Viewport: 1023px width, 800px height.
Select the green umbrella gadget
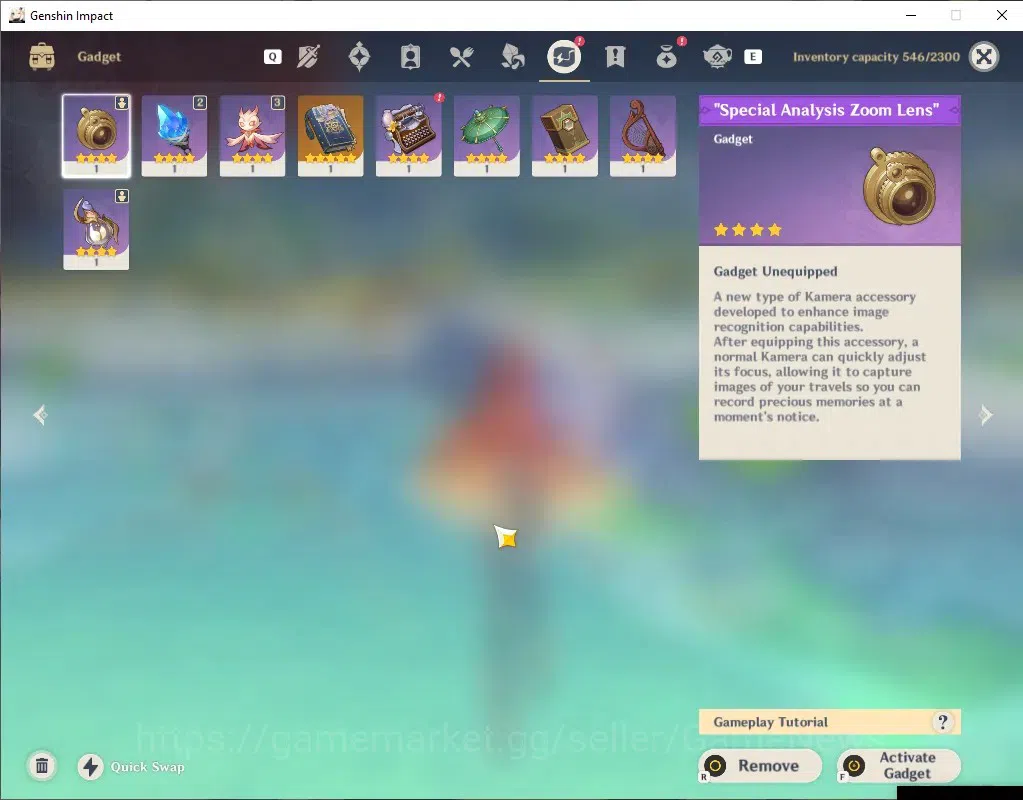pos(487,136)
